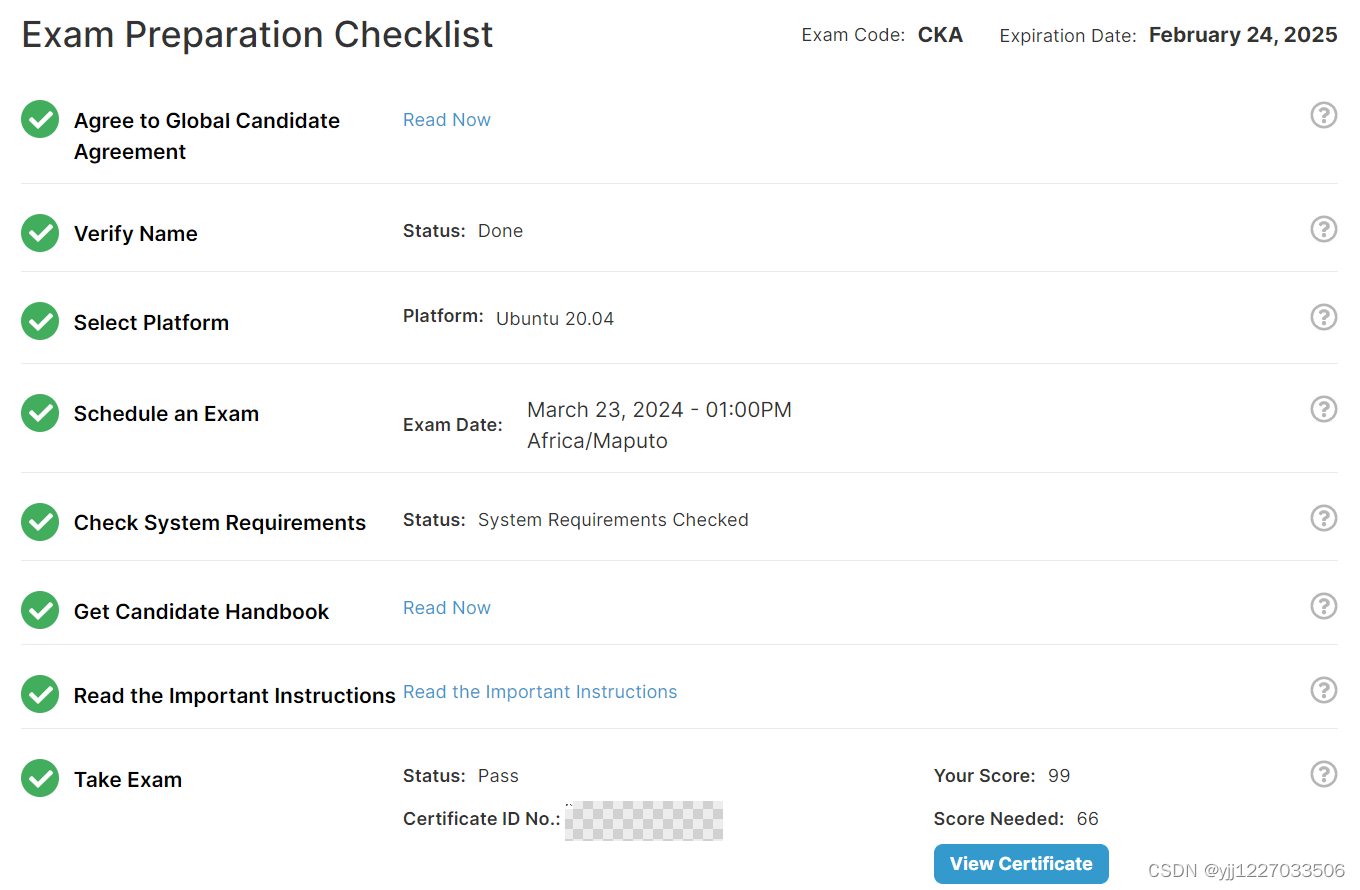Click help icon in Select Platform row
This screenshot has width=1360, height=890.
pyautogui.click(x=1323, y=317)
